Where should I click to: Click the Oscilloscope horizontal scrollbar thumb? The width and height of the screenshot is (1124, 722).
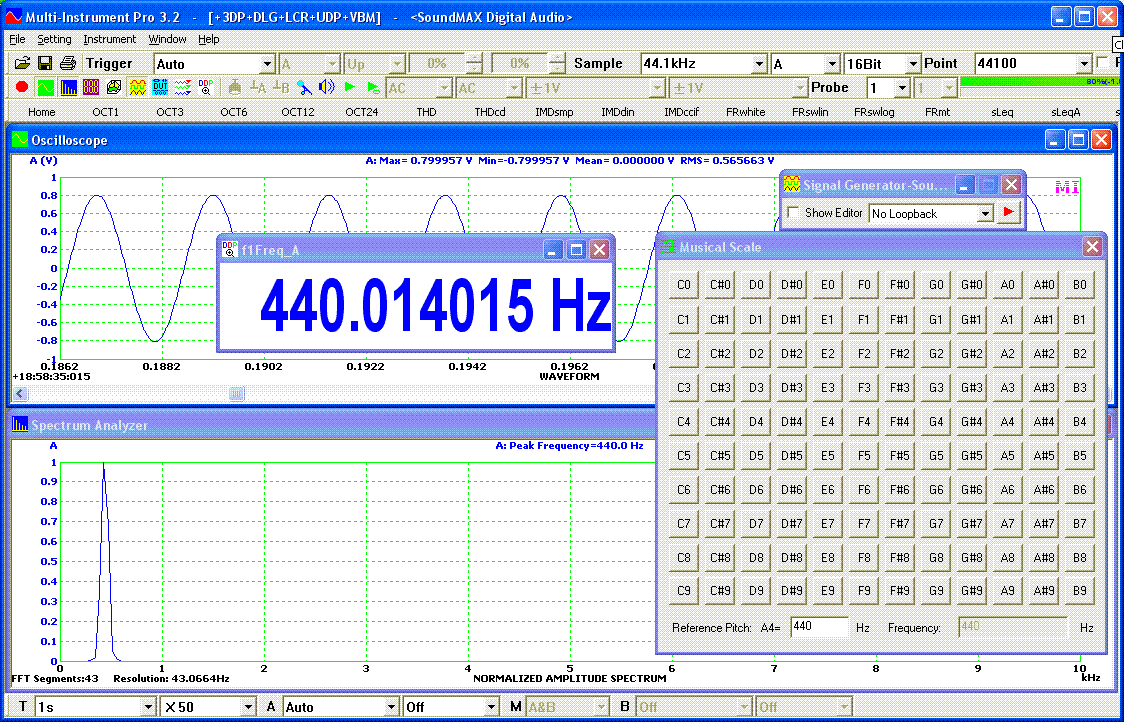237,394
